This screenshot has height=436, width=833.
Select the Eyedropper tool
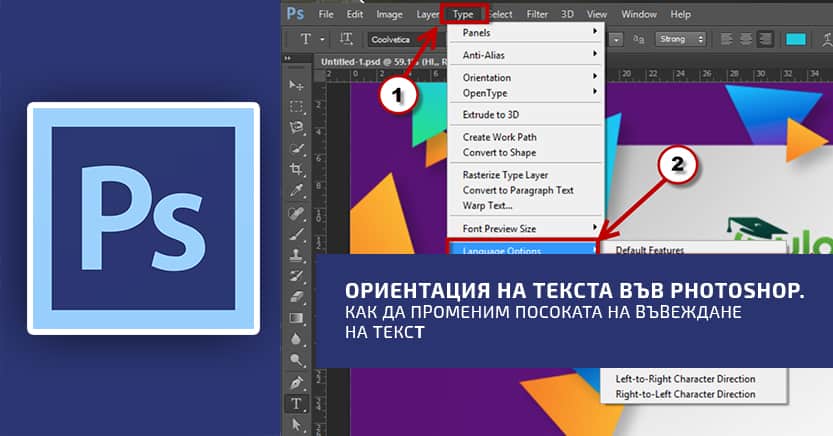[296, 191]
